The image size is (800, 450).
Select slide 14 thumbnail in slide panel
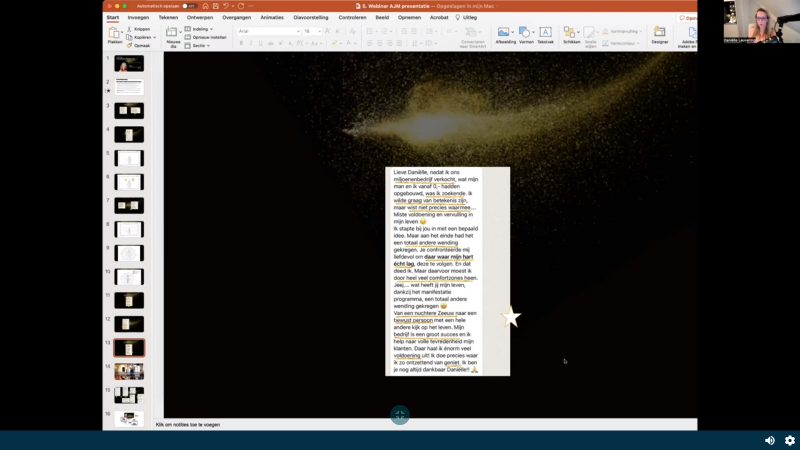coord(129,371)
